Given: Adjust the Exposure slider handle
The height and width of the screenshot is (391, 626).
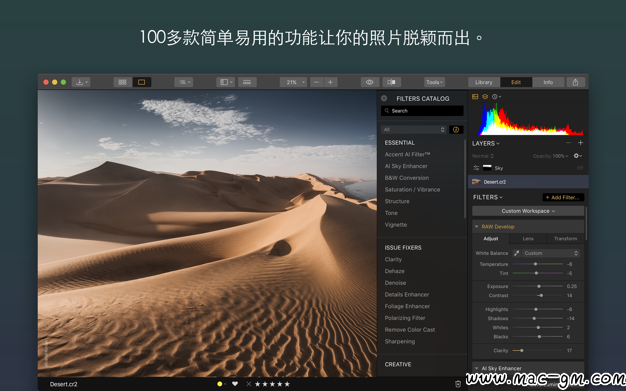Looking at the screenshot, I should [x=539, y=286].
